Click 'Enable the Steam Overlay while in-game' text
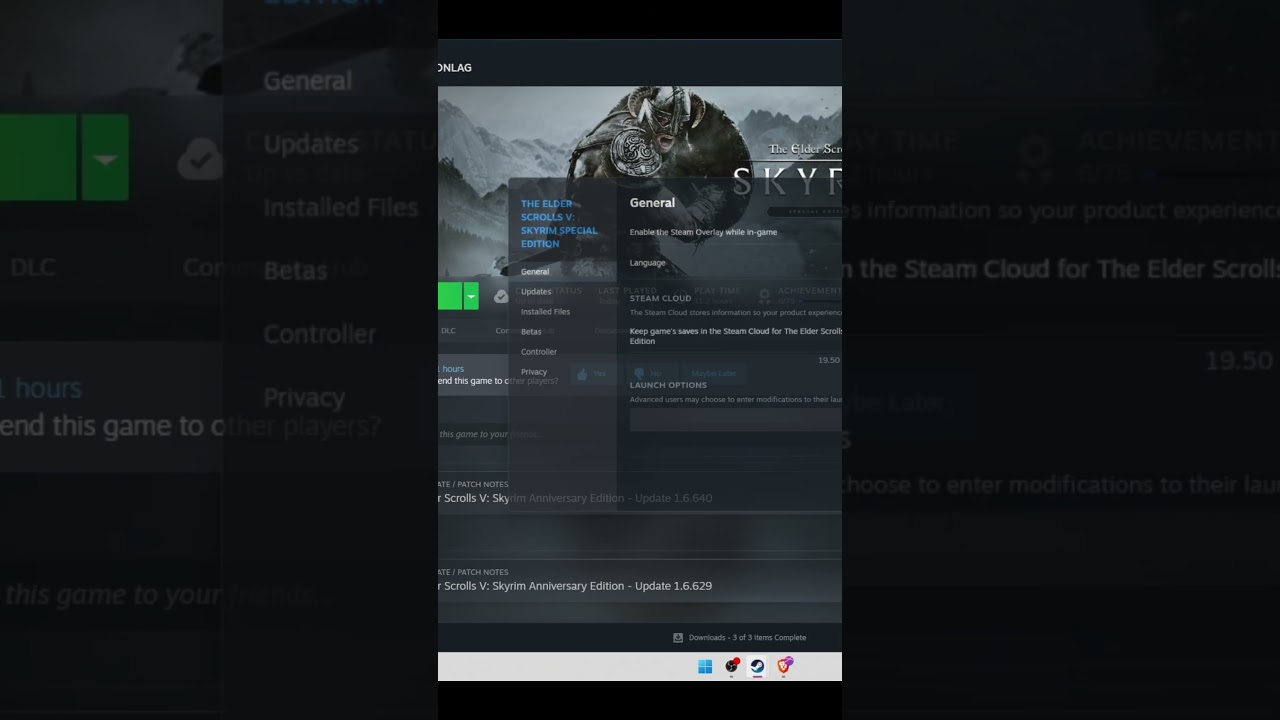 coord(703,232)
